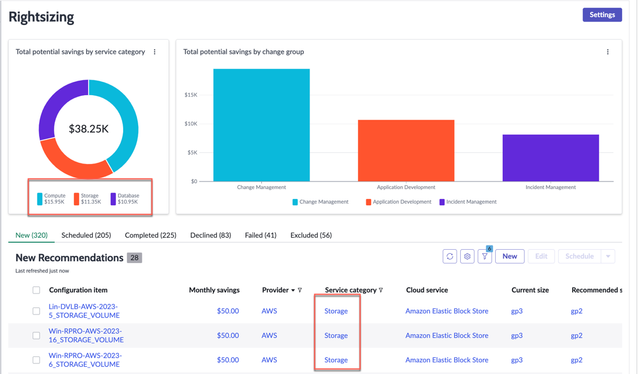This screenshot has width=638, height=374.
Task: Open Lin-DVLB-AWS-2023-5_STORAGE_VOLUME link
Action: point(84,311)
